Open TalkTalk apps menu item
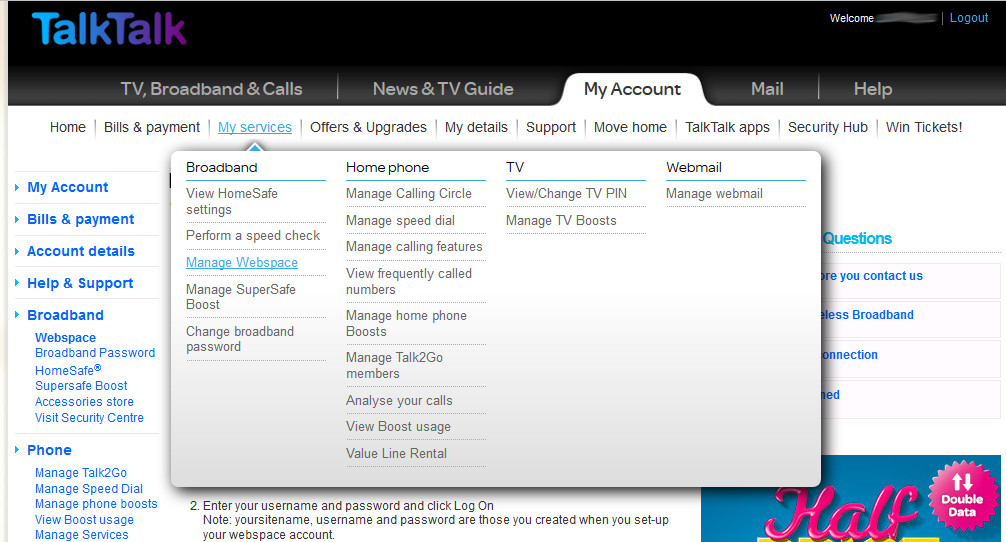This screenshot has width=1006, height=542. click(x=727, y=127)
